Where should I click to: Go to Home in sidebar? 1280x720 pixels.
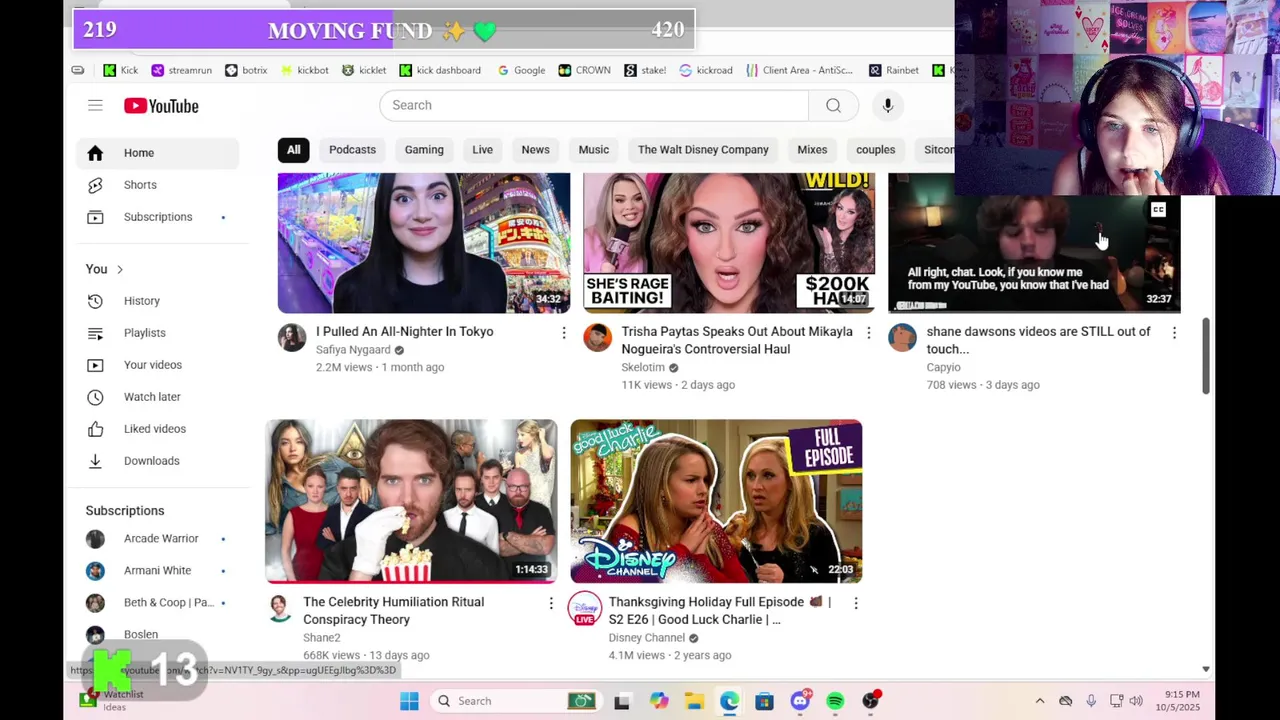tap(157, 153)
